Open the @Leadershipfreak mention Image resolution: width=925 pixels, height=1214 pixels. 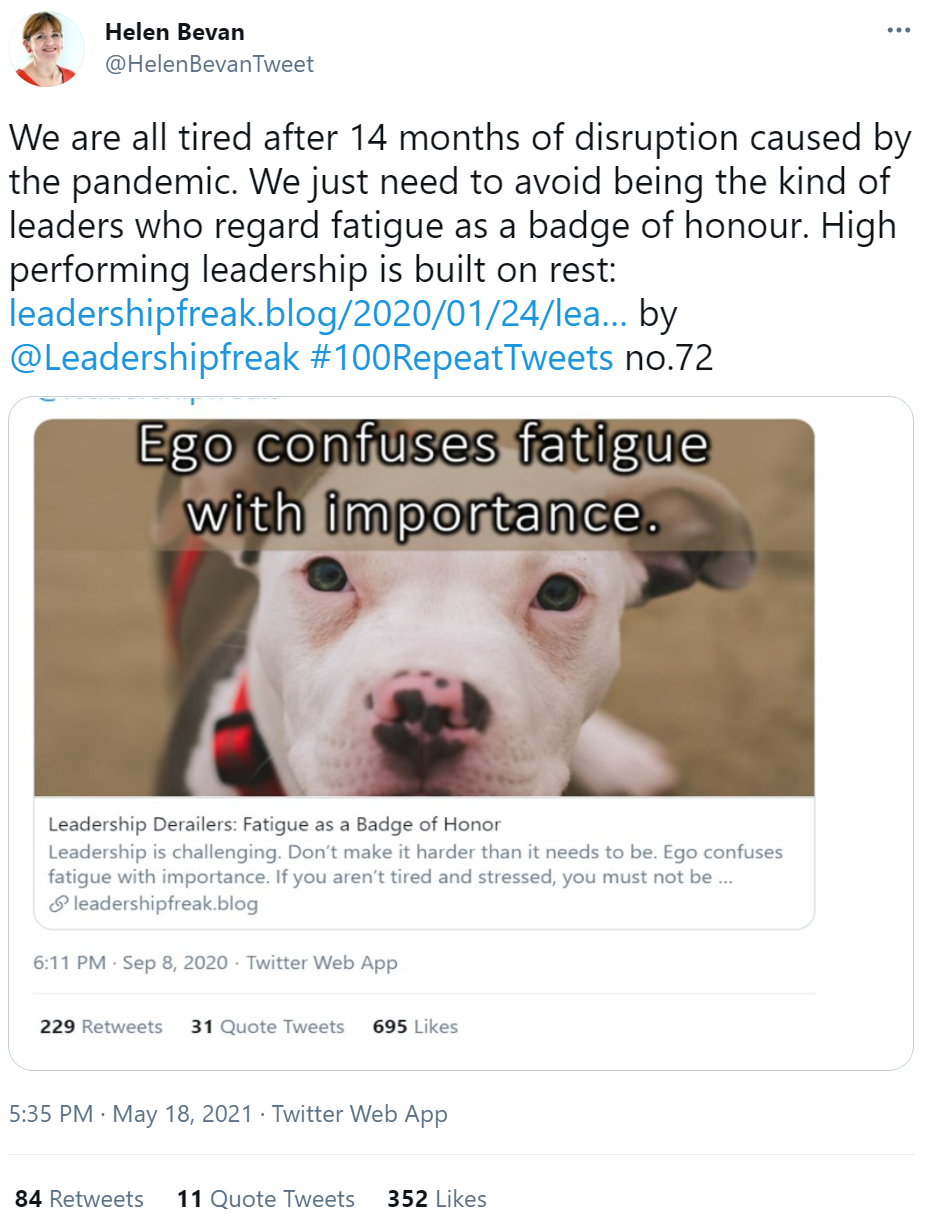tap(154, 357)
